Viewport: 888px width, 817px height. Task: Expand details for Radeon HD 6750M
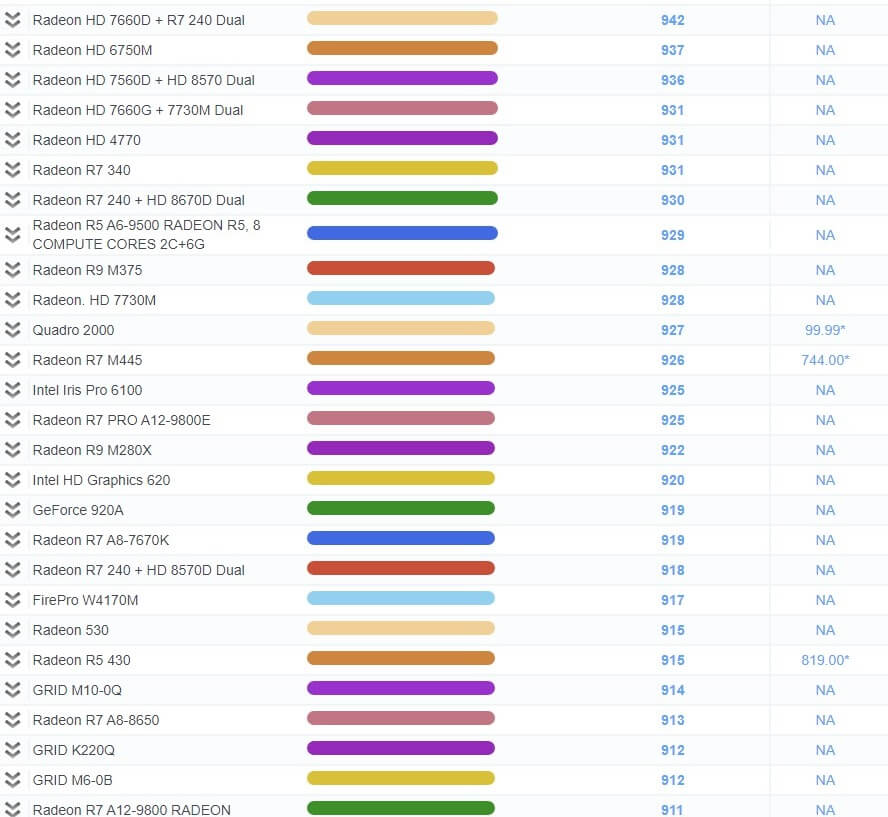[12, 50]
